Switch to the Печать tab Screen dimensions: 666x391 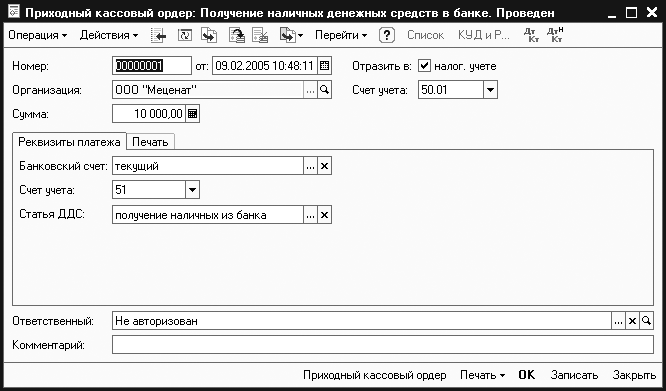(x=150, y=142)
